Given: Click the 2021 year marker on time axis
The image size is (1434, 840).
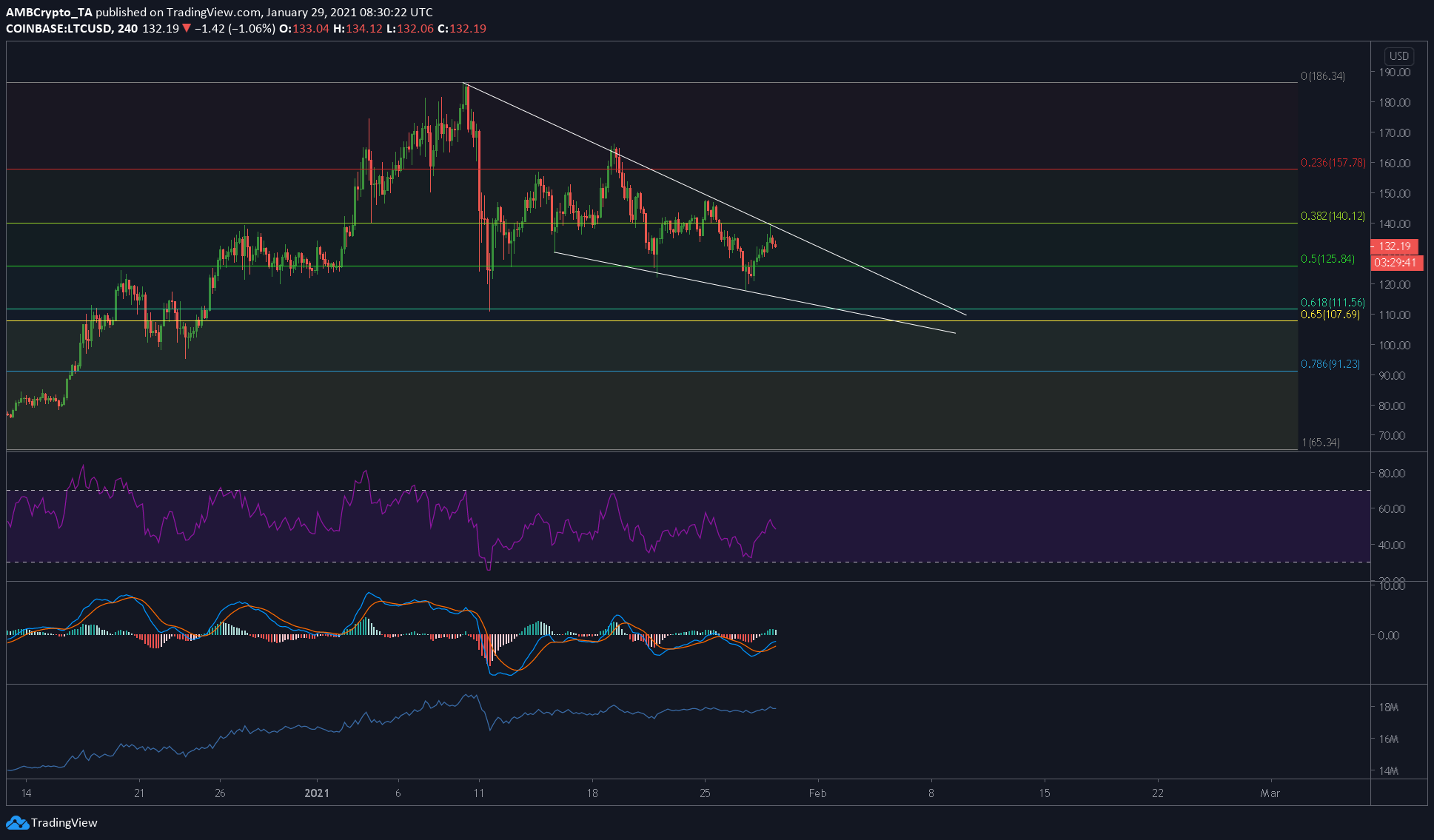Looking at the screenshot, I should click(x=317, y=793).
